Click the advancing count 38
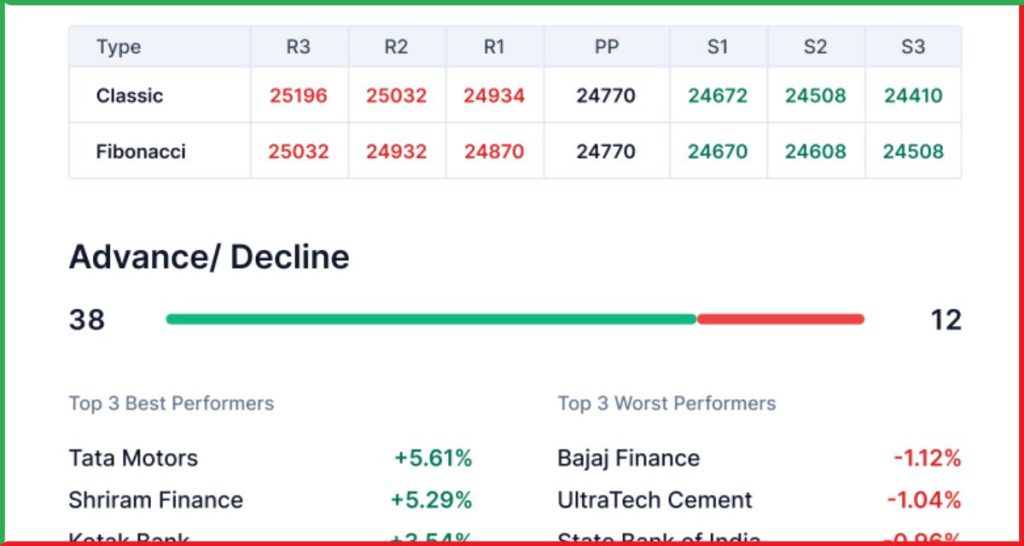The width and height of the screenshot is (1024, 546). coord(87,320)
